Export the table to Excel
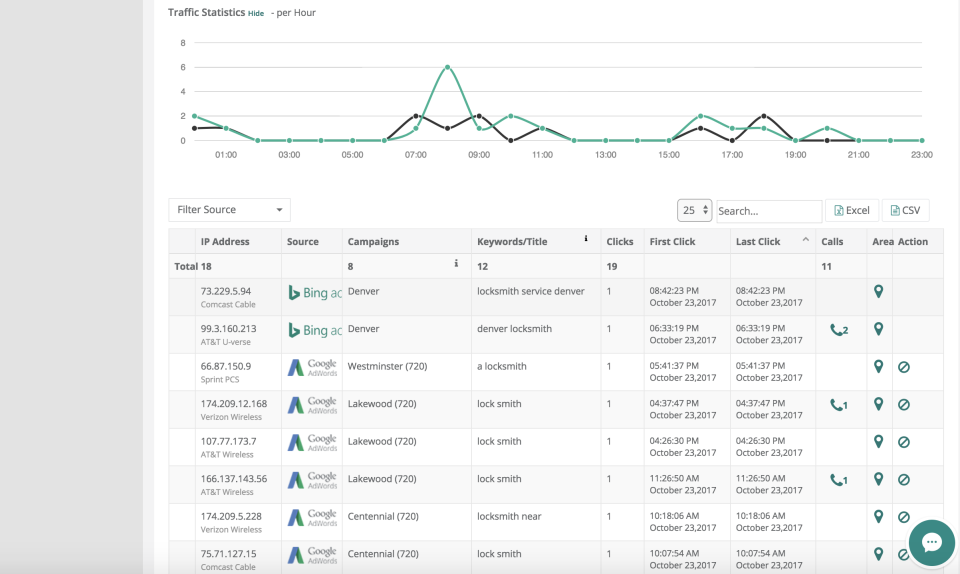 [852, 210]
